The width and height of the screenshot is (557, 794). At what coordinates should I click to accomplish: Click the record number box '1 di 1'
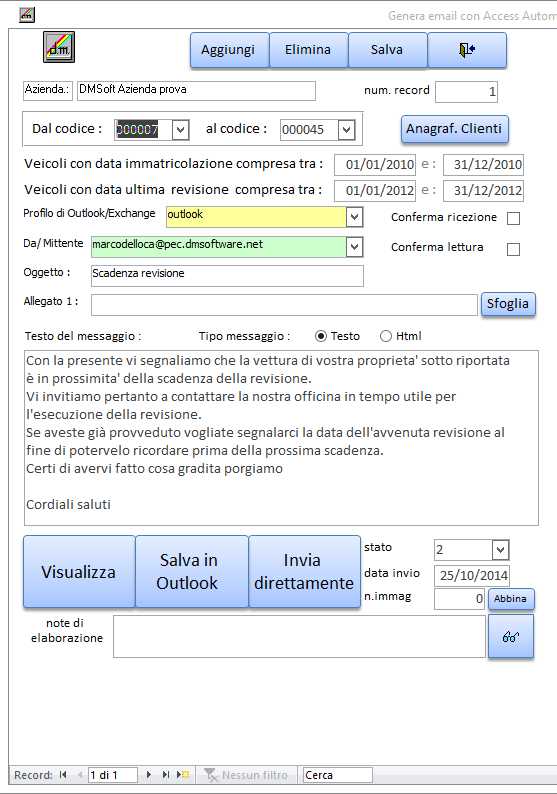pos(113,775)
